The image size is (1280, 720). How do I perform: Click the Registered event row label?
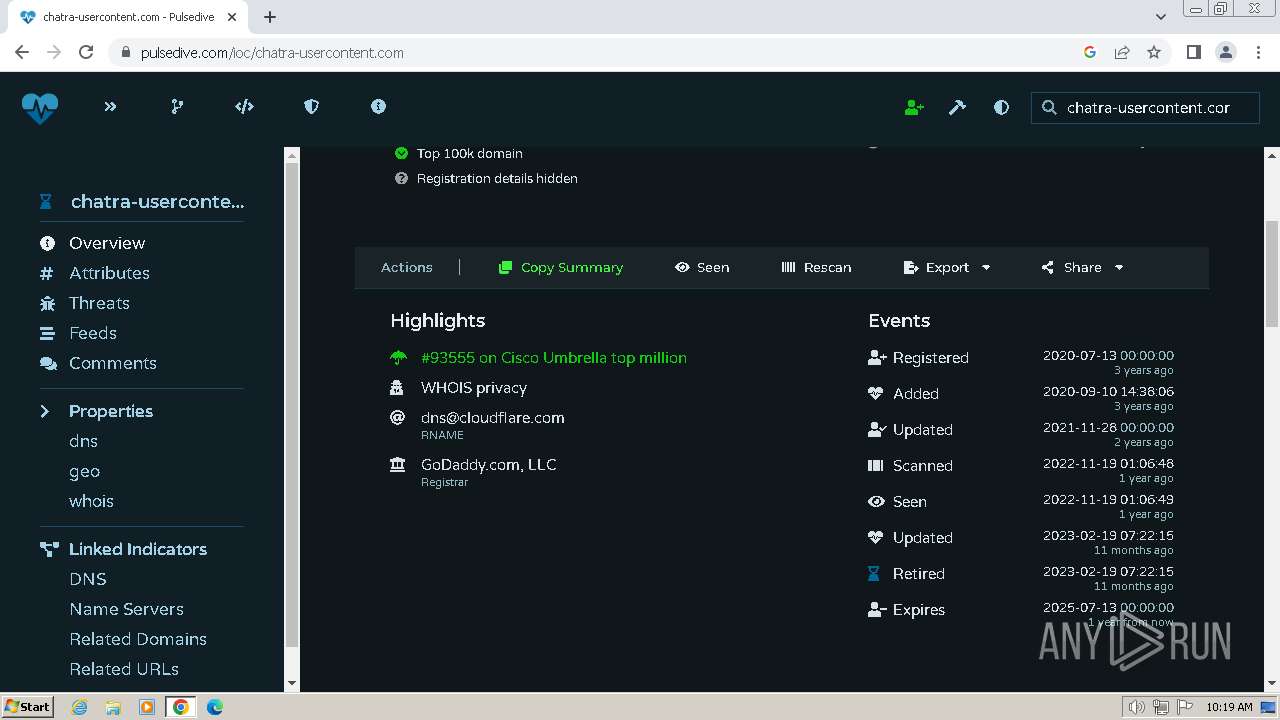(x=931, y=358)
